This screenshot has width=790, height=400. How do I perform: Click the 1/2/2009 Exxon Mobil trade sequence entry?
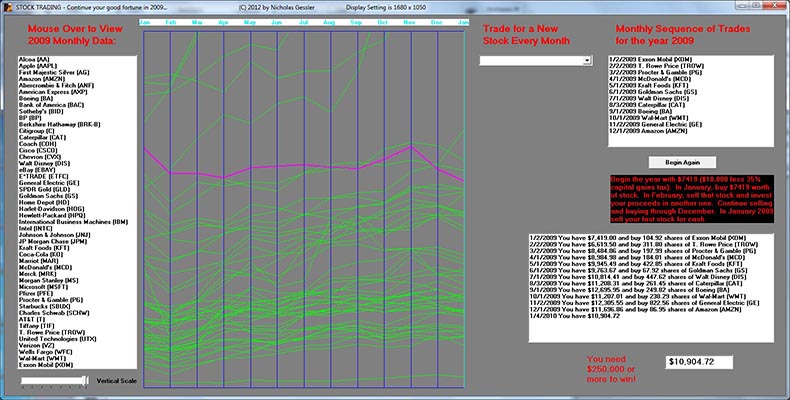click(651, 59)
